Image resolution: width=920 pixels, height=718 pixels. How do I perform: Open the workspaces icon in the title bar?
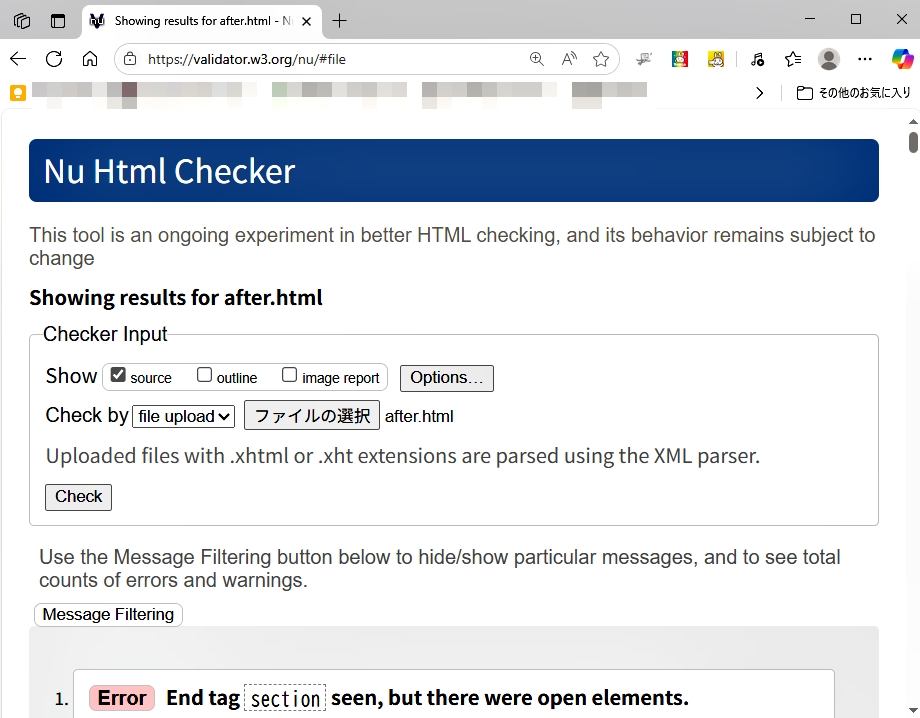tap(22, 21)
